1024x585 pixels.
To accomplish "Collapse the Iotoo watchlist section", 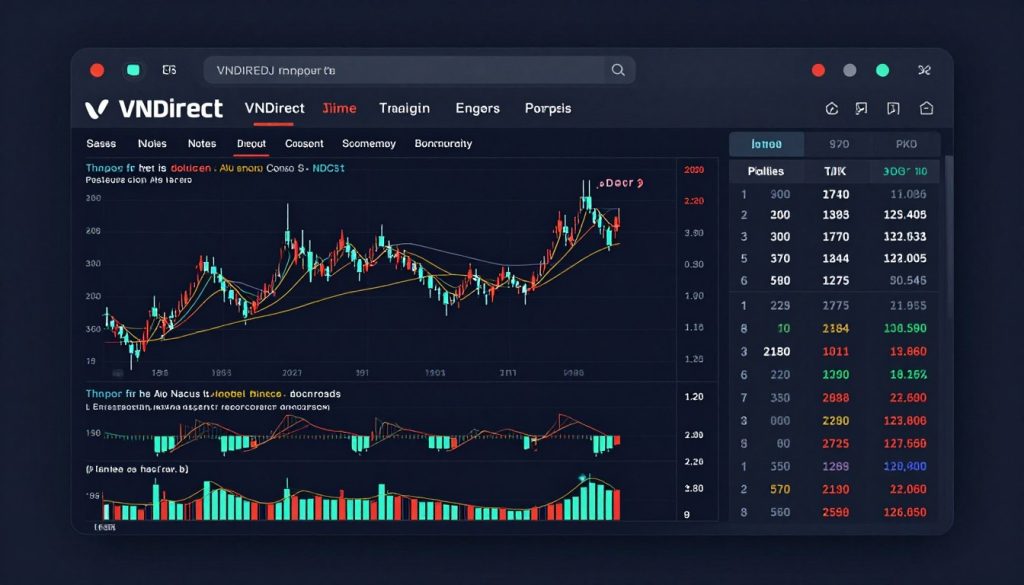I will pos(766,144).
